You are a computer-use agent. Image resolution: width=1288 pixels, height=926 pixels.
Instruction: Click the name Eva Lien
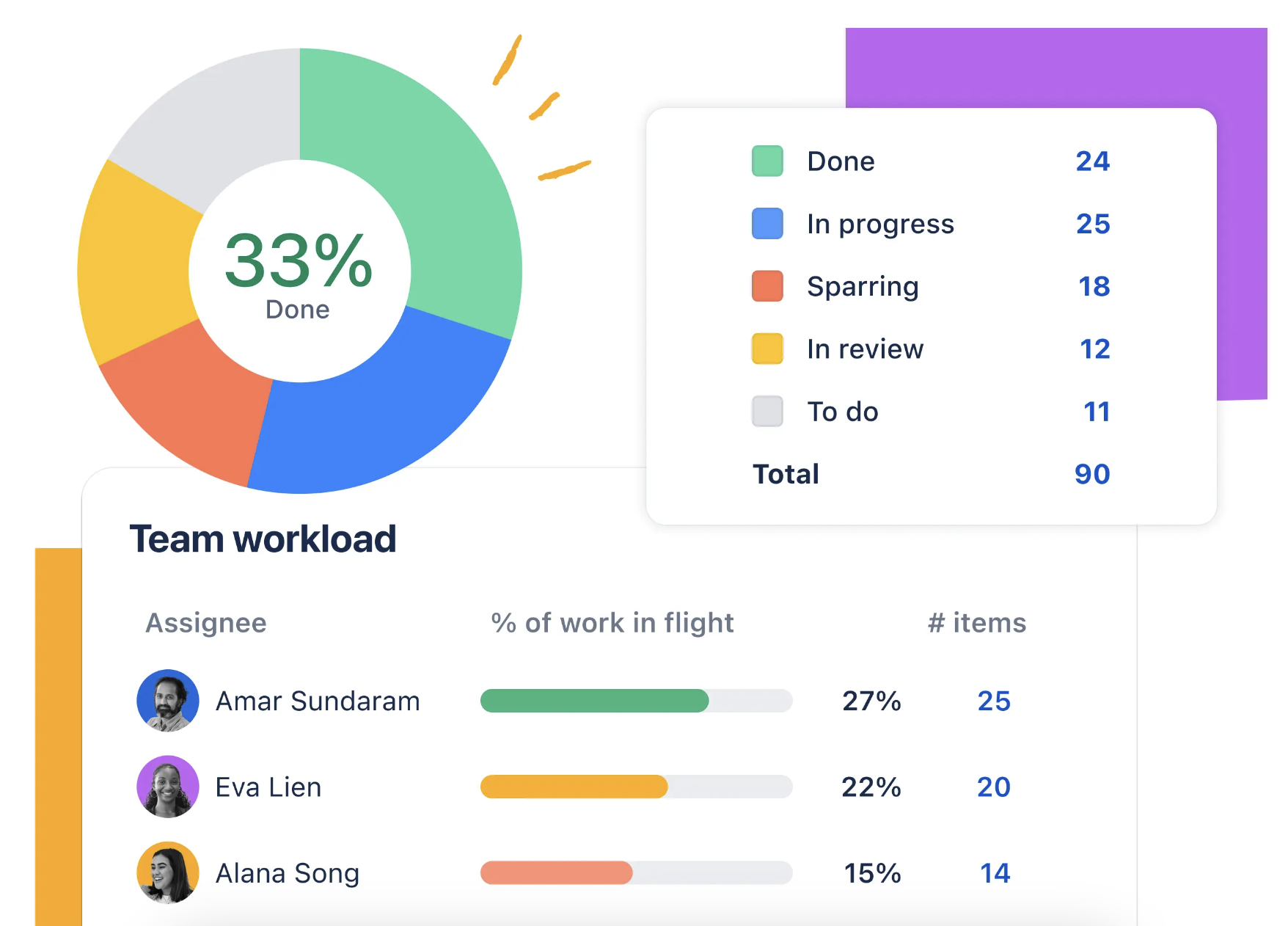click(268, 787)
